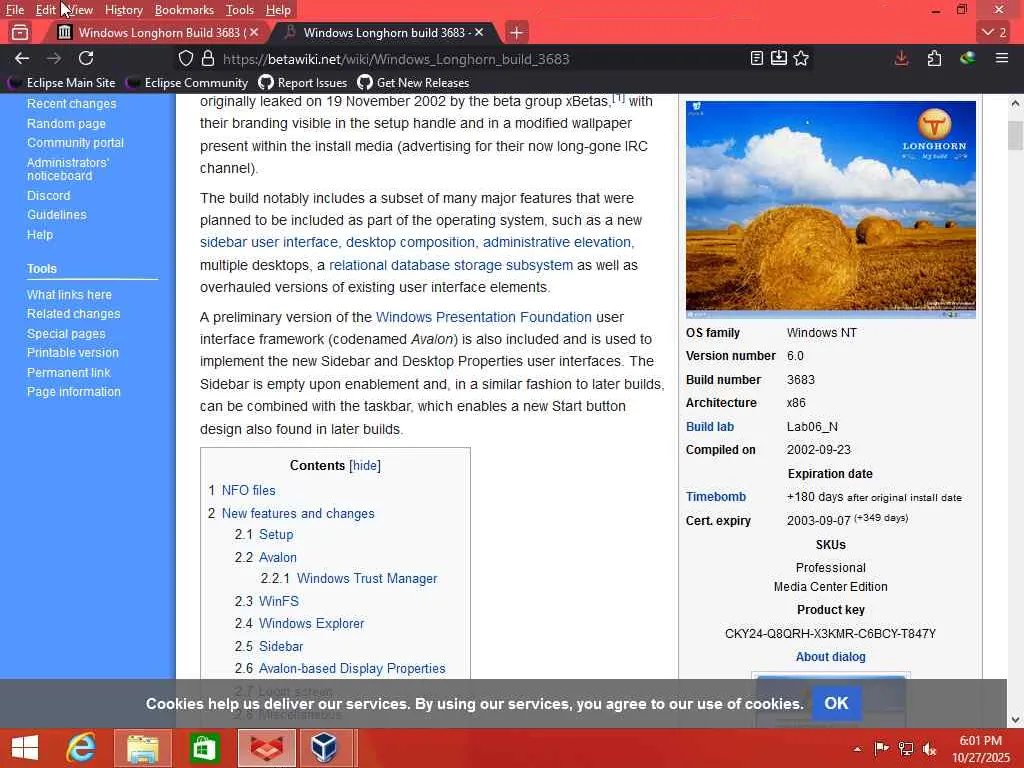The width and height of the screenshot is (1024, 768).
Task: Open the tracking protection shield icon
Action: pos(186,58)
